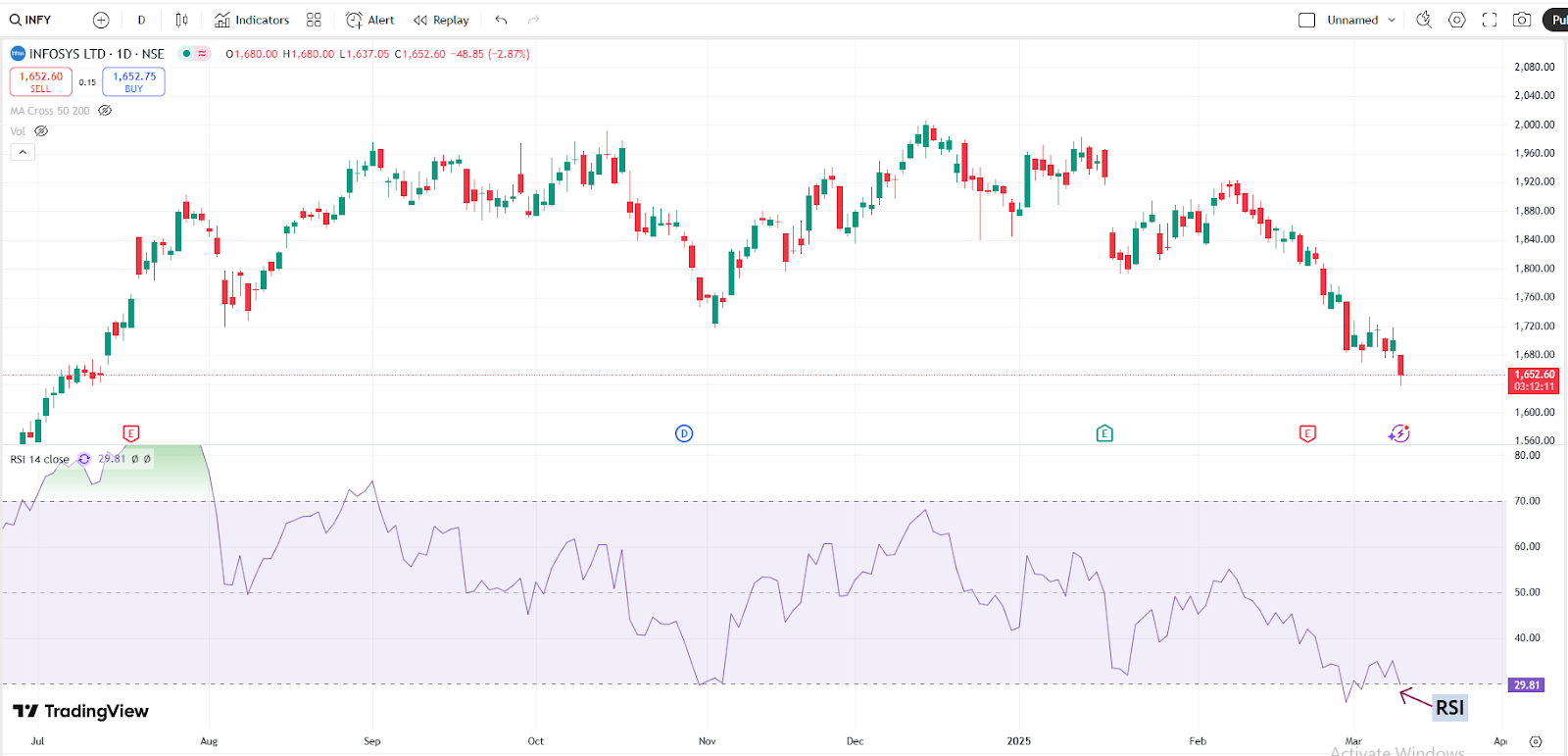Enter fullscreen mode

point(1490,20)
